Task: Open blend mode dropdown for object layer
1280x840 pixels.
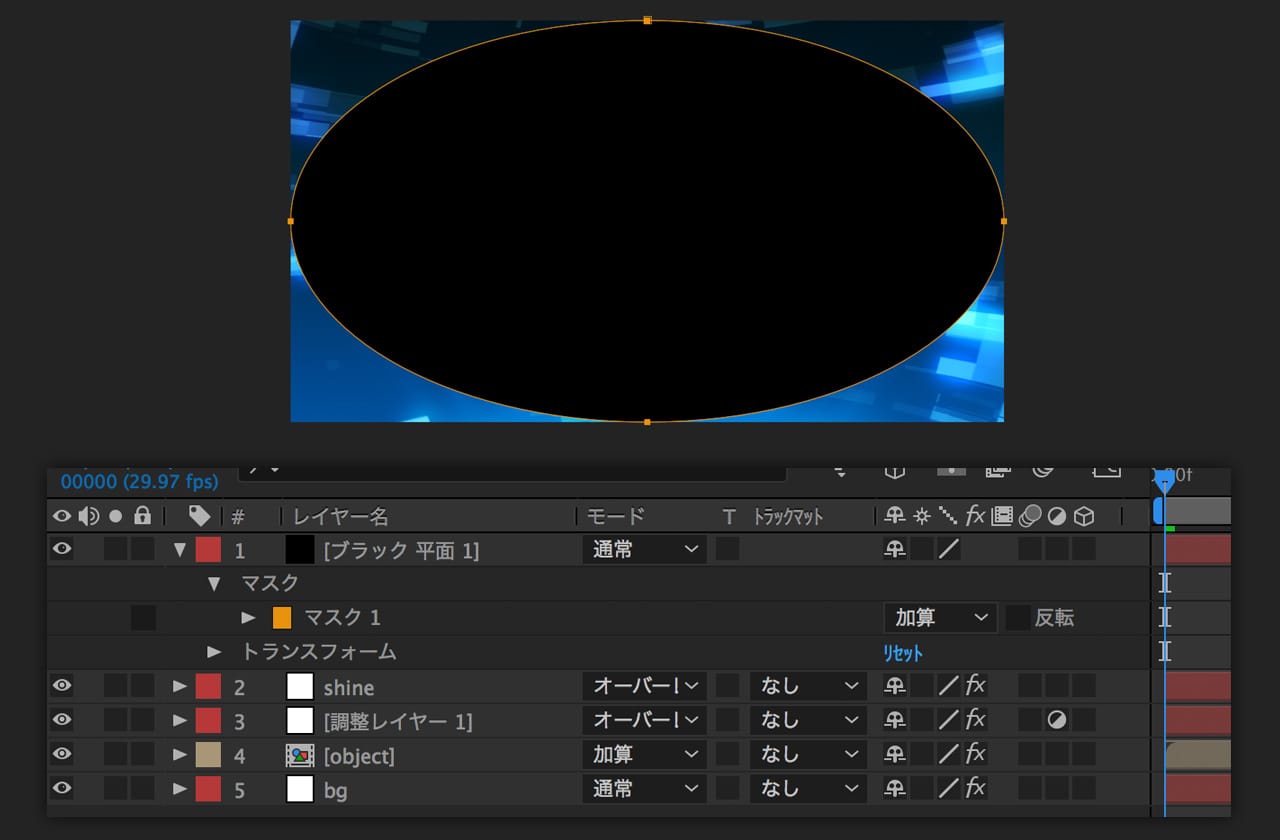Action: click(644, 755)
